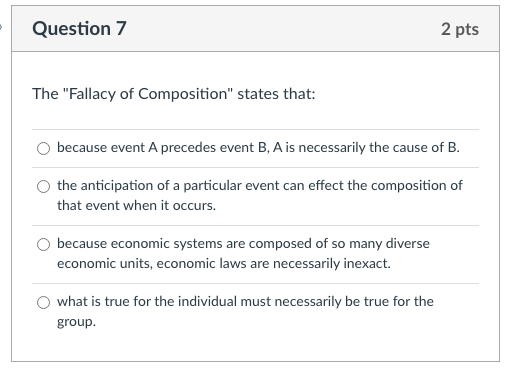Mark the 'economic systems are composed' radio button
519x384 pixels.
click(43, 244)
